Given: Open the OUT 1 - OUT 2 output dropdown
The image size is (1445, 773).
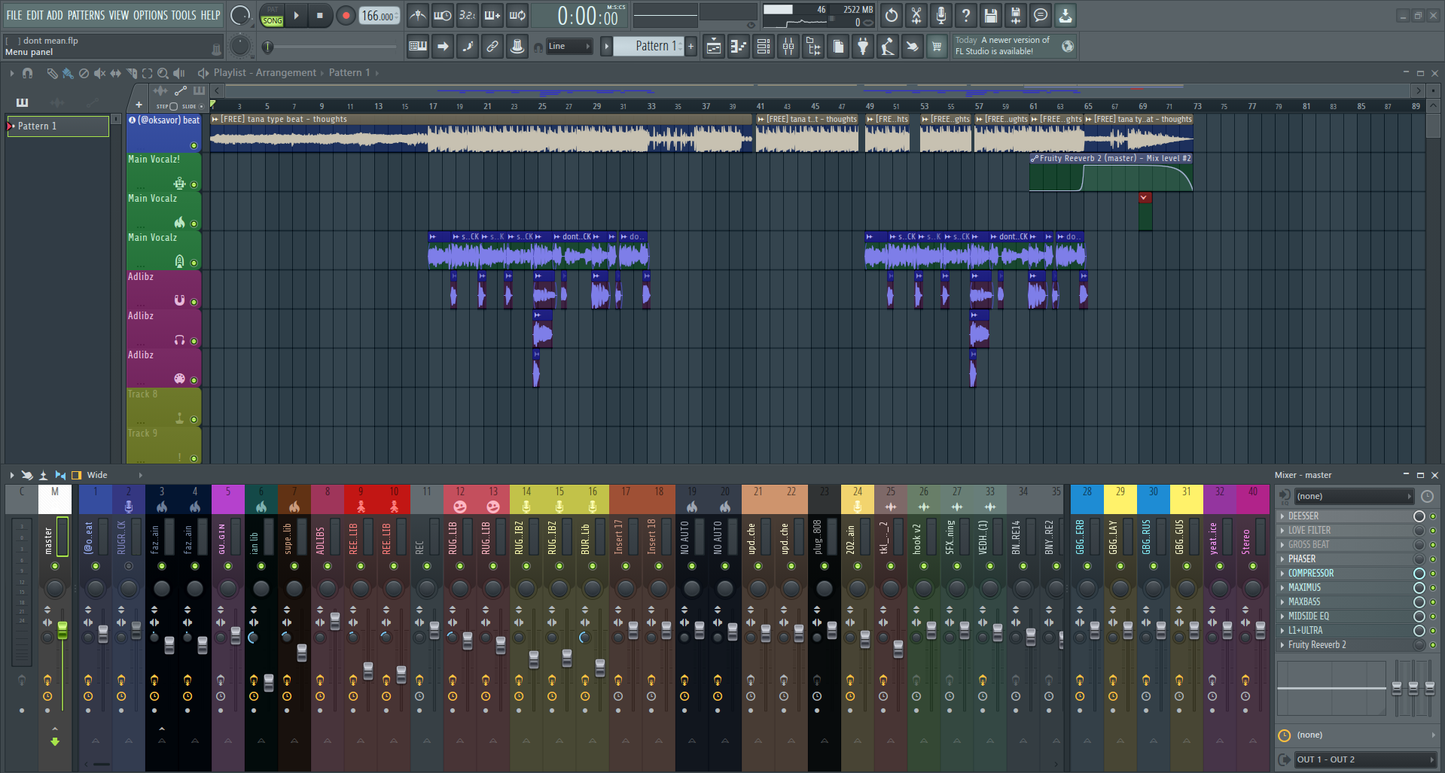Looking at the screenshot, I should pos(1366,760).
